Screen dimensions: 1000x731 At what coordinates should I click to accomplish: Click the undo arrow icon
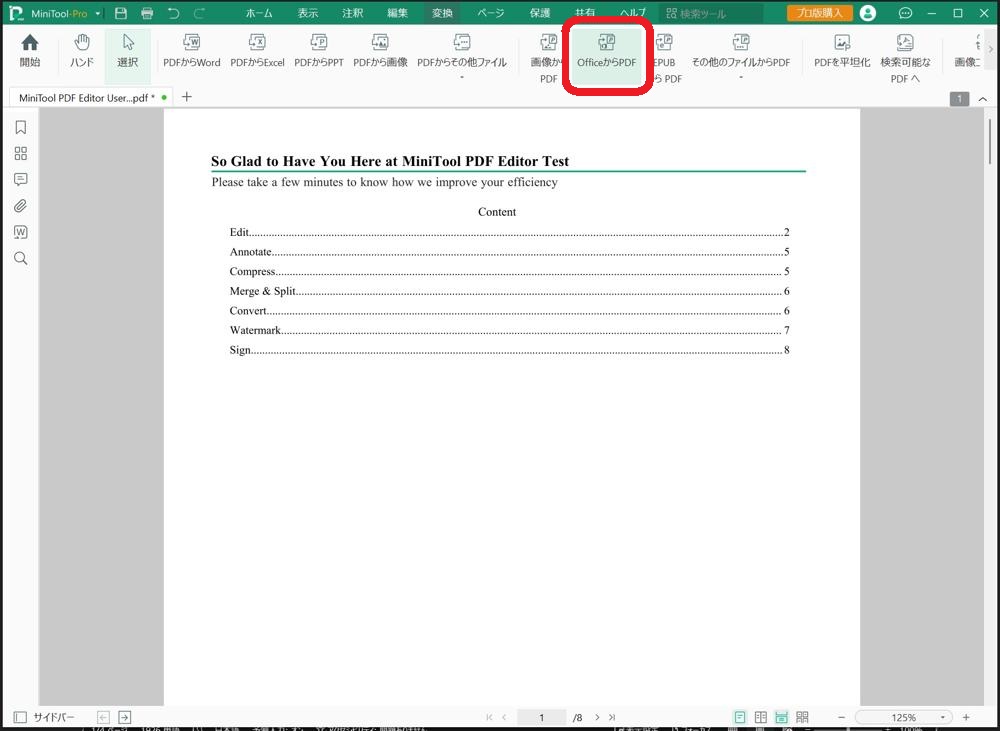point(173,13)
